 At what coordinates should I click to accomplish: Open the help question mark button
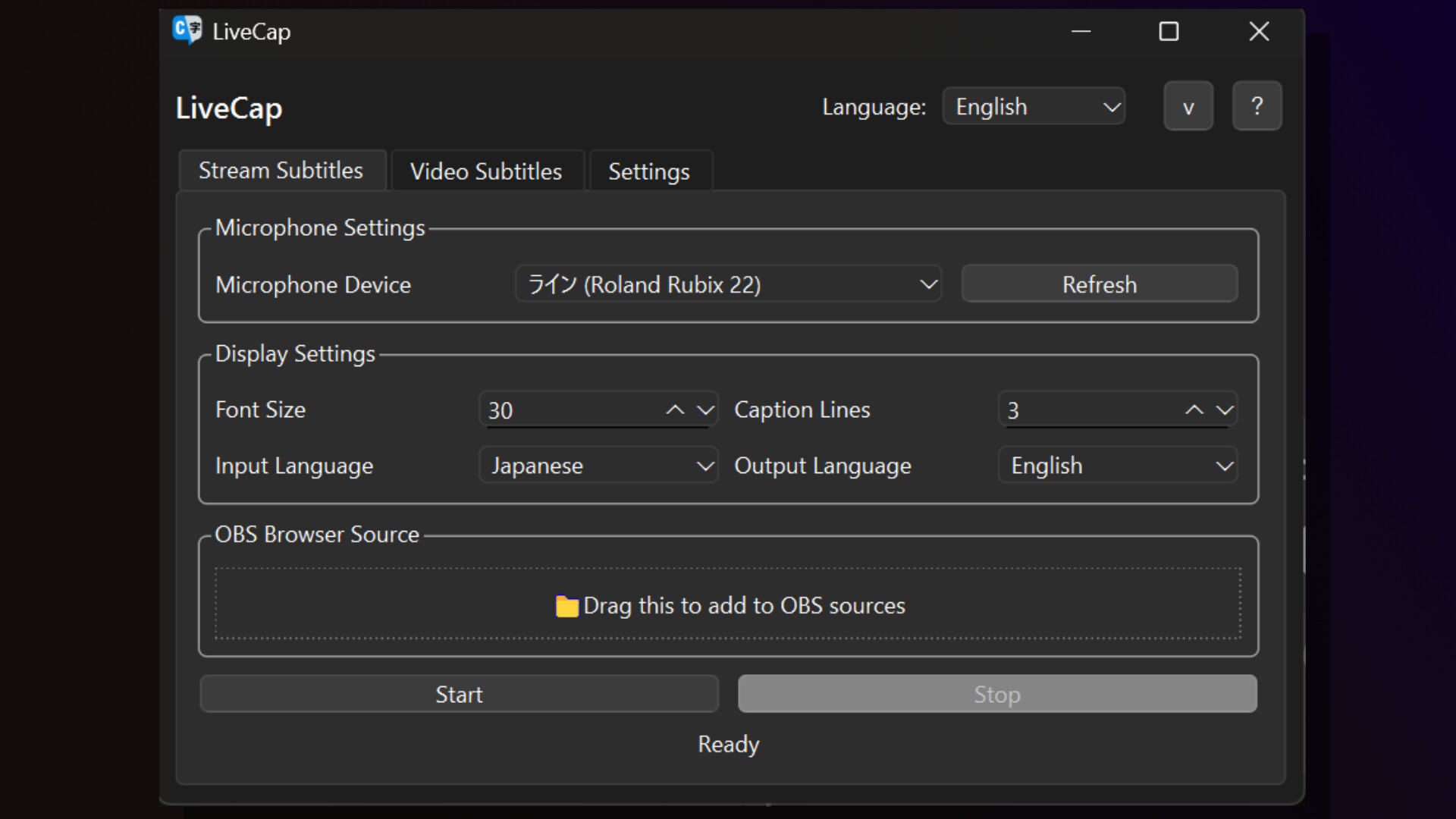(x=1257, y=106)
